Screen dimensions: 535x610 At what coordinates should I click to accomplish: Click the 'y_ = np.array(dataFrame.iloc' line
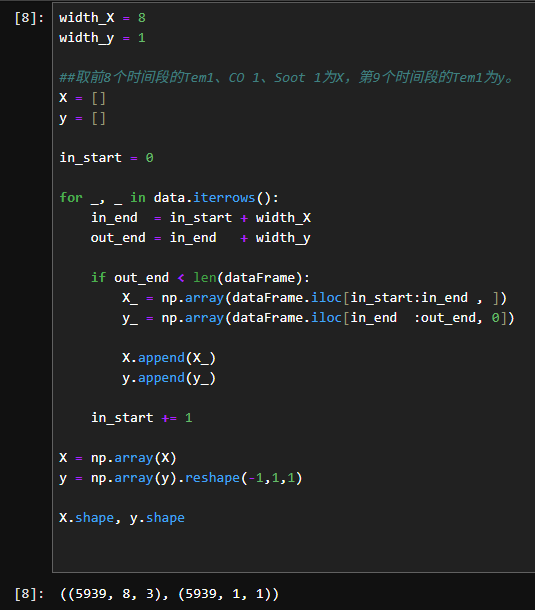click(318, 318)
